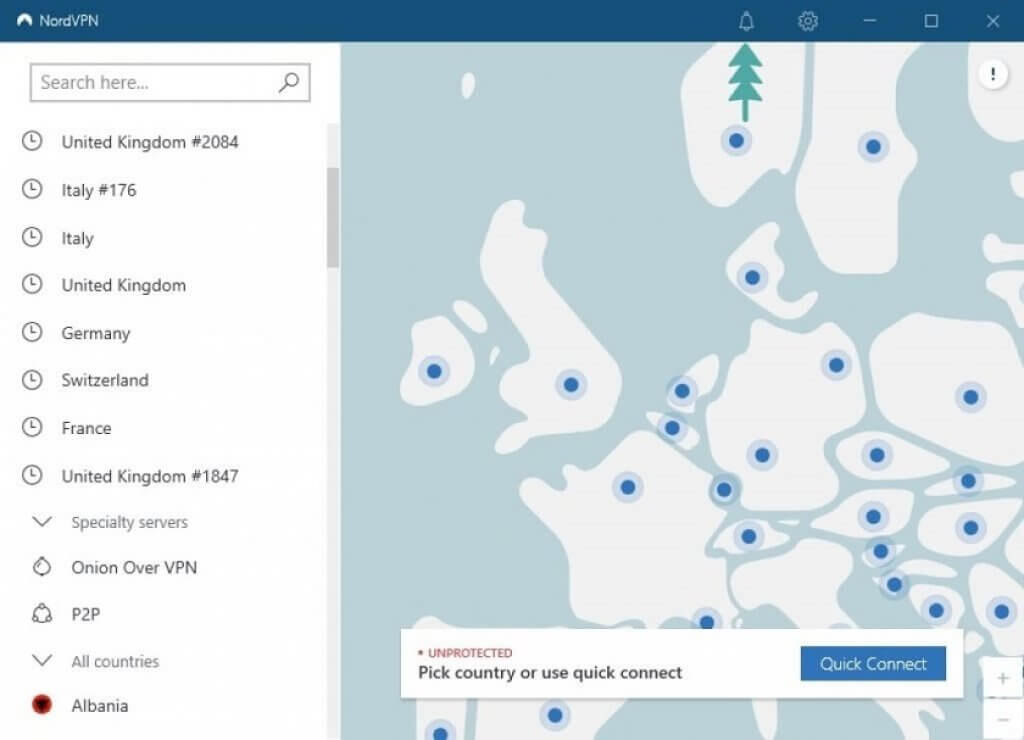1024x740 pixels.
Task: Select the Denmark server pin on map
Action: [752, 278]
